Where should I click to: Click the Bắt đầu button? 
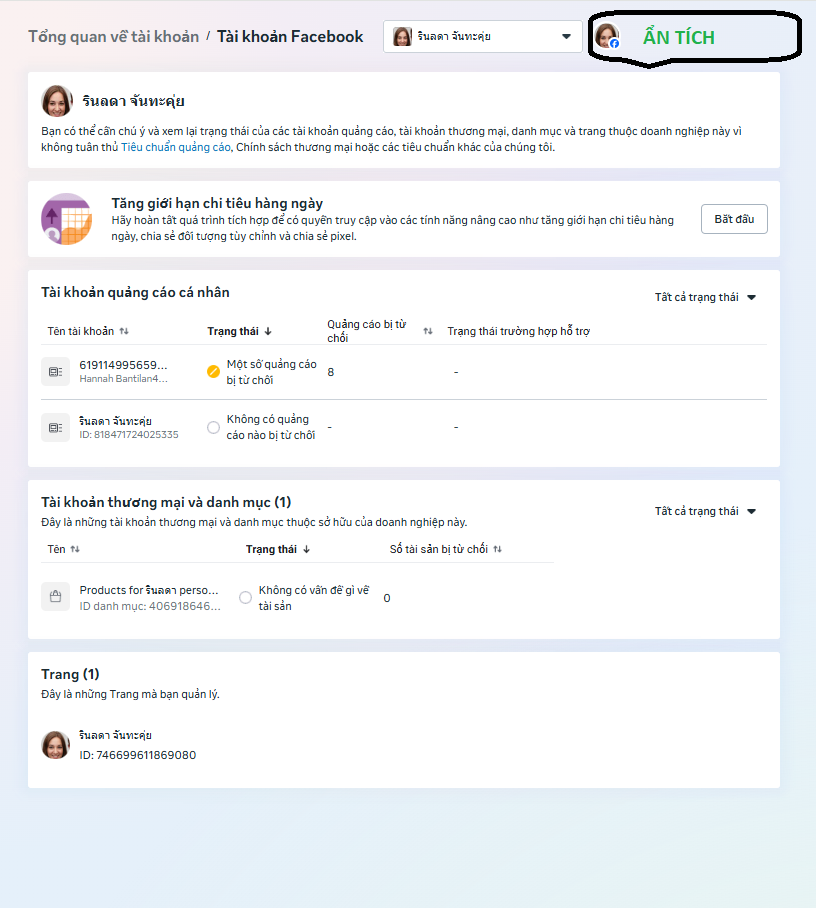tap(734, 219)
